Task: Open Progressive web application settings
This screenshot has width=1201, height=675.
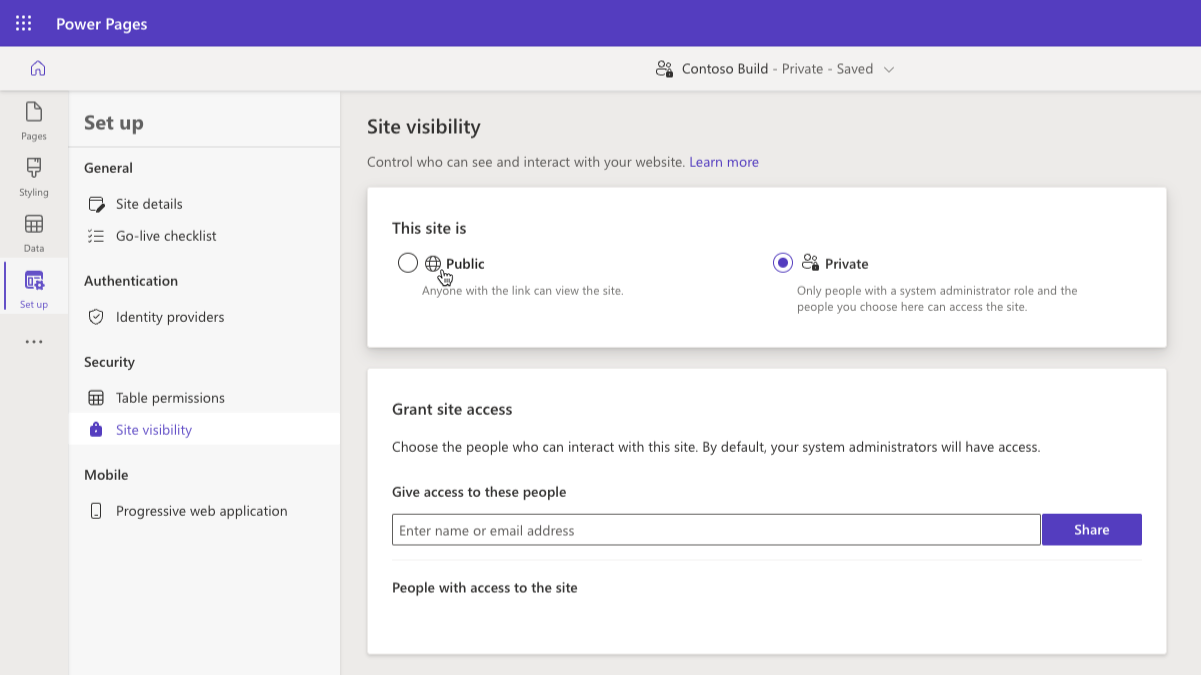Action: click(201, 511)
